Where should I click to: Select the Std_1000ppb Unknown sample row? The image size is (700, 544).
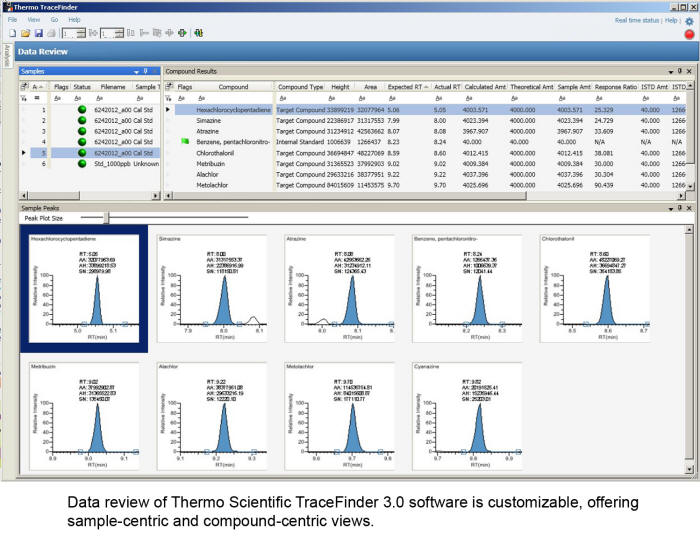[90, 164]
